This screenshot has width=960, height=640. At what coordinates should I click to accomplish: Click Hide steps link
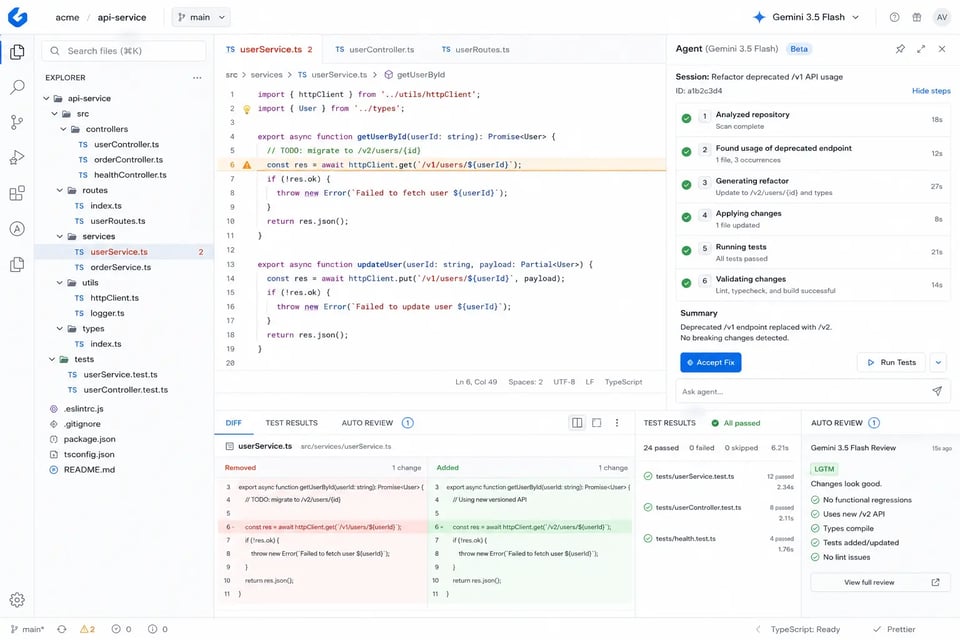point(931,91)
